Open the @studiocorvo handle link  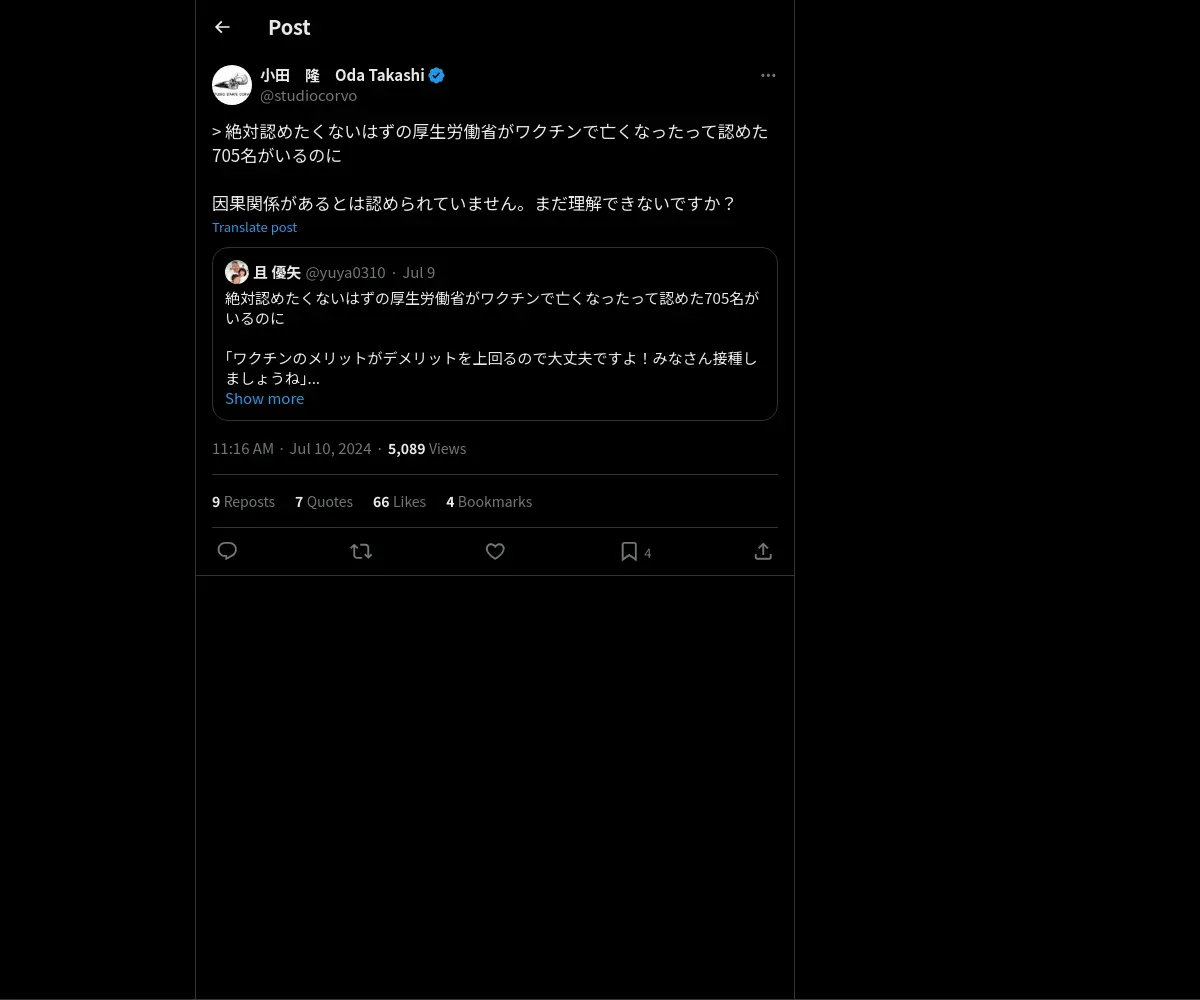pyautogui.click(x=308, y=96)
